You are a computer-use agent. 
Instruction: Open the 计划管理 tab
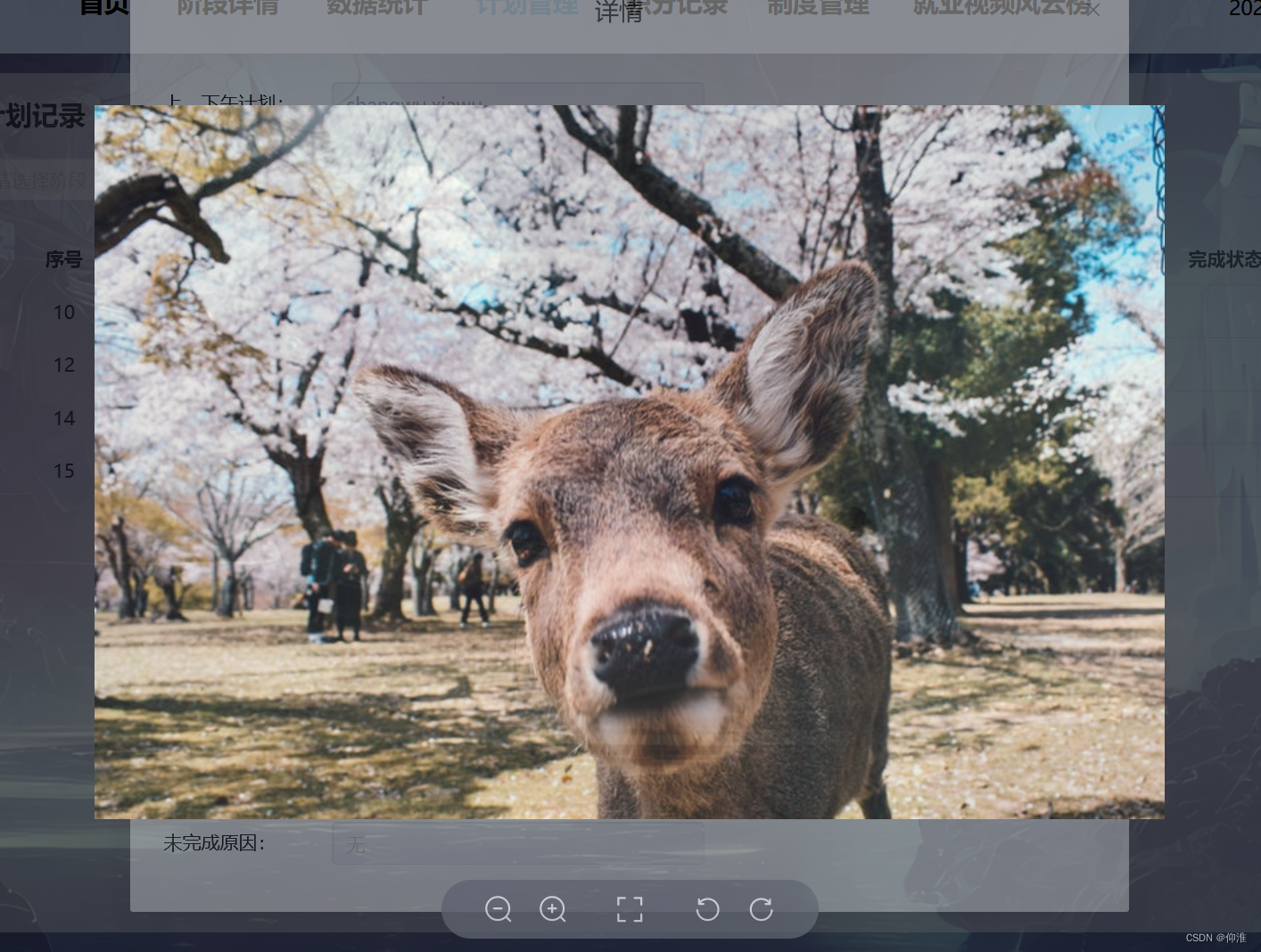(x=526, y=7)
